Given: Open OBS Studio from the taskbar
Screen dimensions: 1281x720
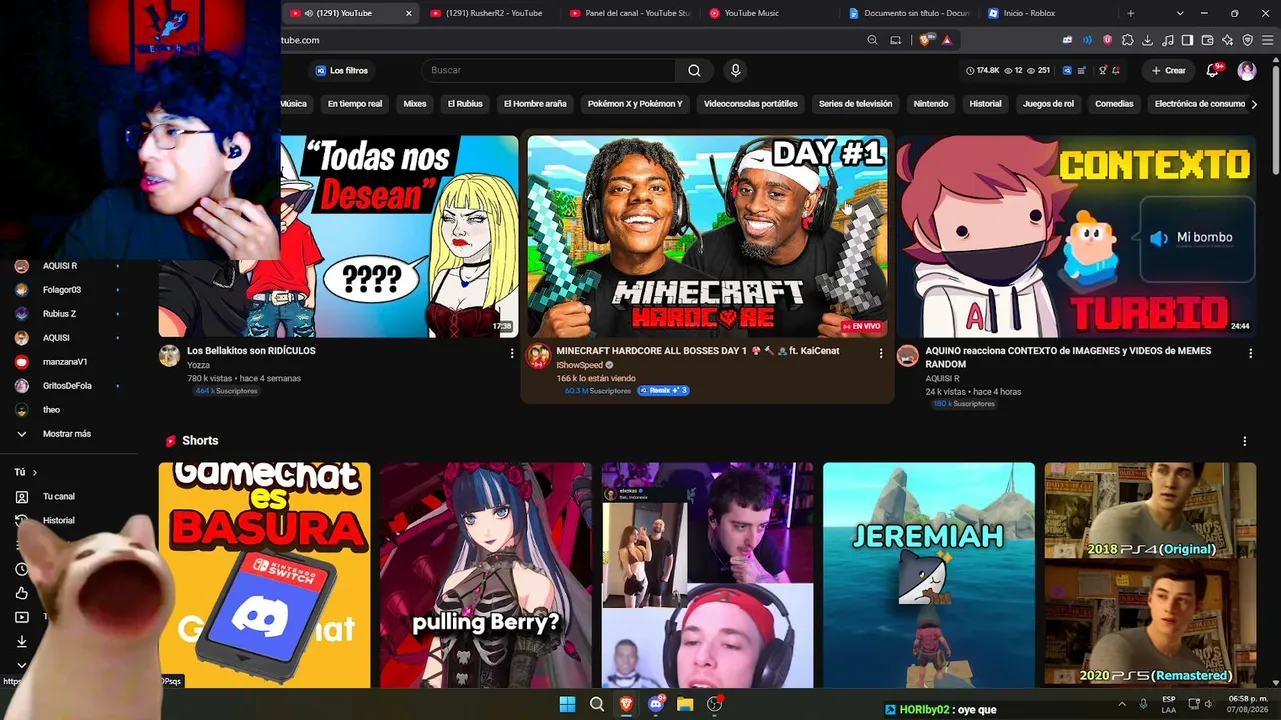Looking at the screenshot, I should pyautogui.click(x=714, y=704).
